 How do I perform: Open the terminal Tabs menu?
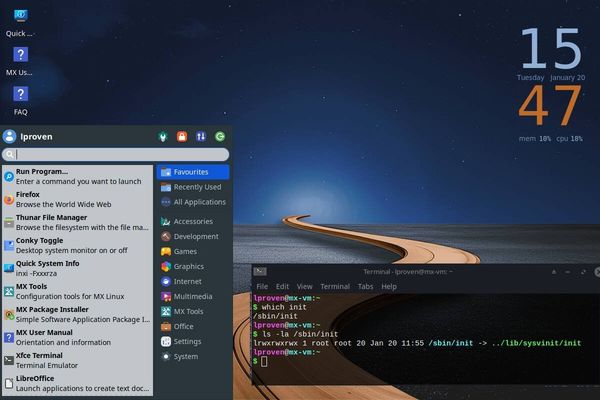tap(365, 286)
